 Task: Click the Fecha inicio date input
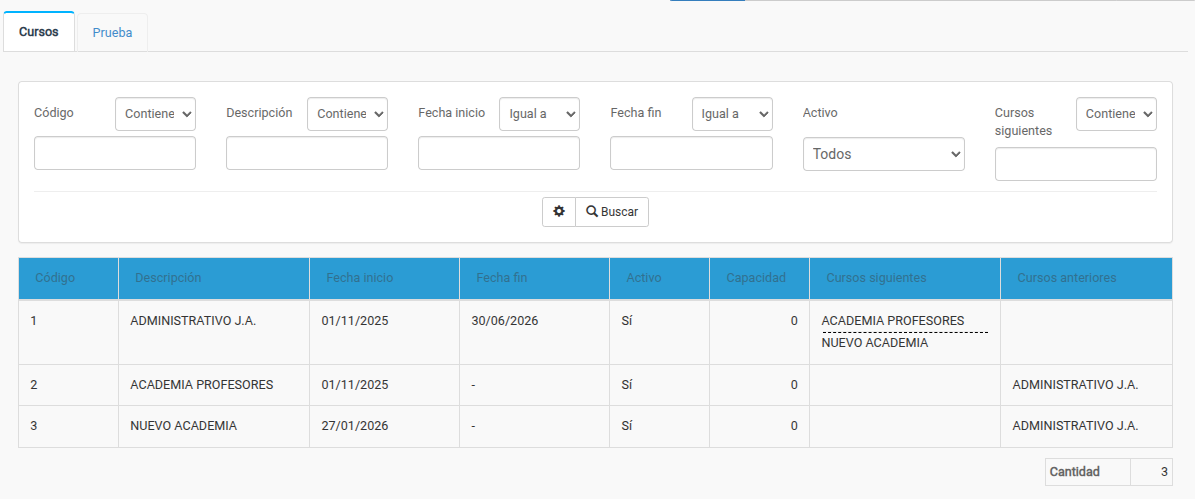tap(499, 153)
